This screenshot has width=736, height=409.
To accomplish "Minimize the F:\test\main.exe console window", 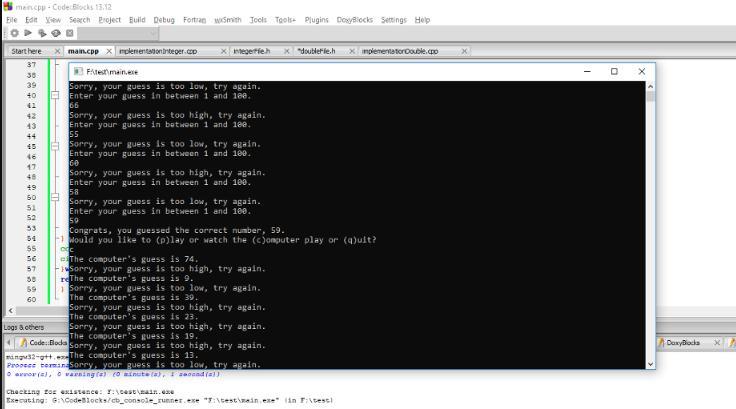I will point(587,71).
